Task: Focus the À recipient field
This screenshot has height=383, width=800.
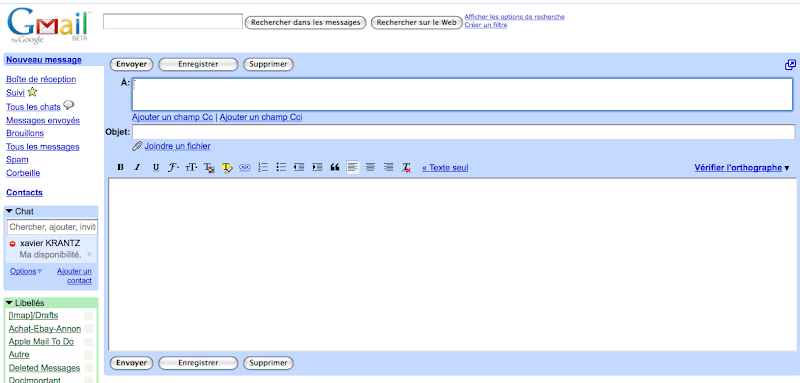Action: (x=462, y=94)
